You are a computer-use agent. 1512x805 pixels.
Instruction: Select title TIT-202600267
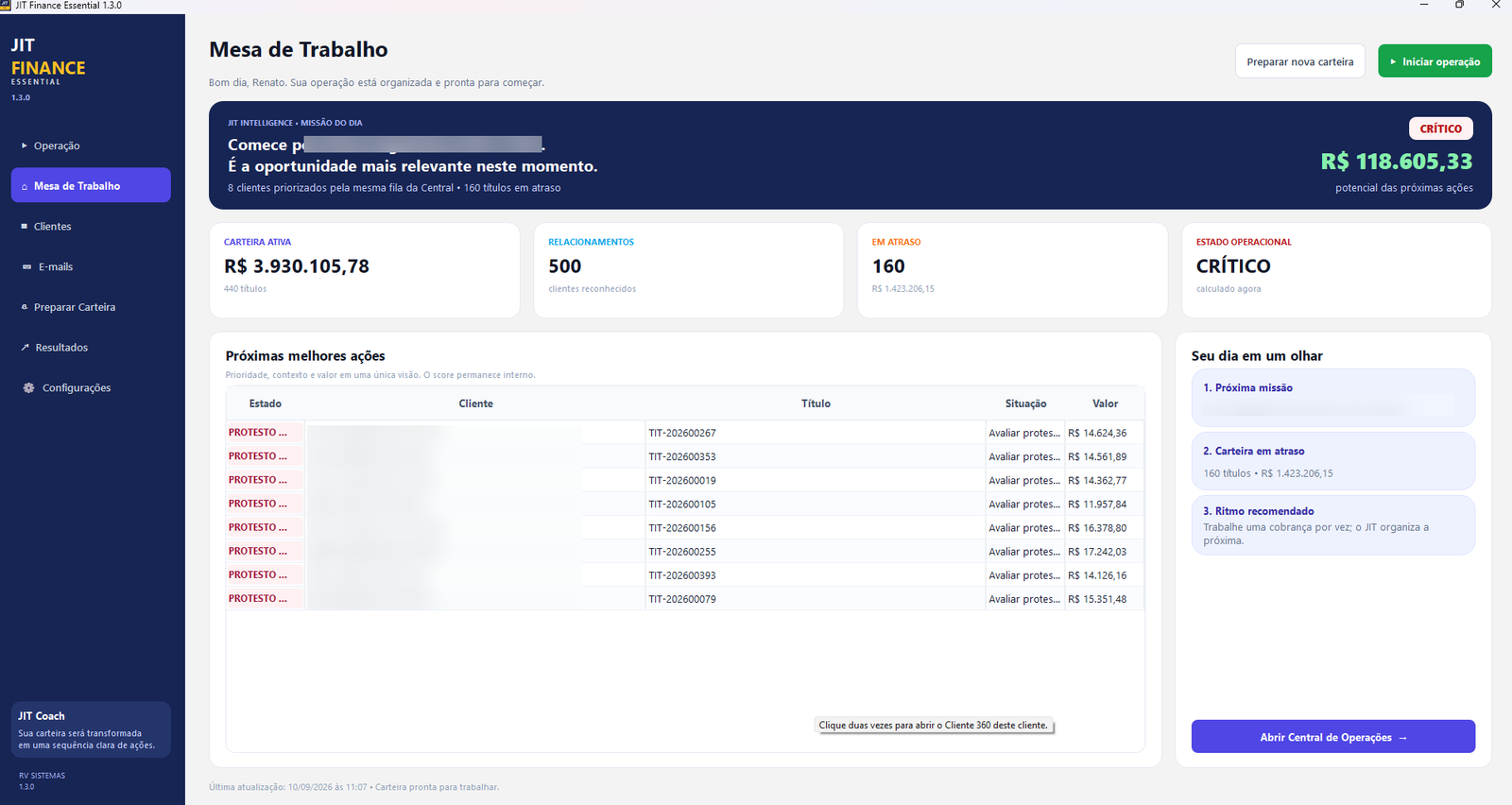(682, 433)
